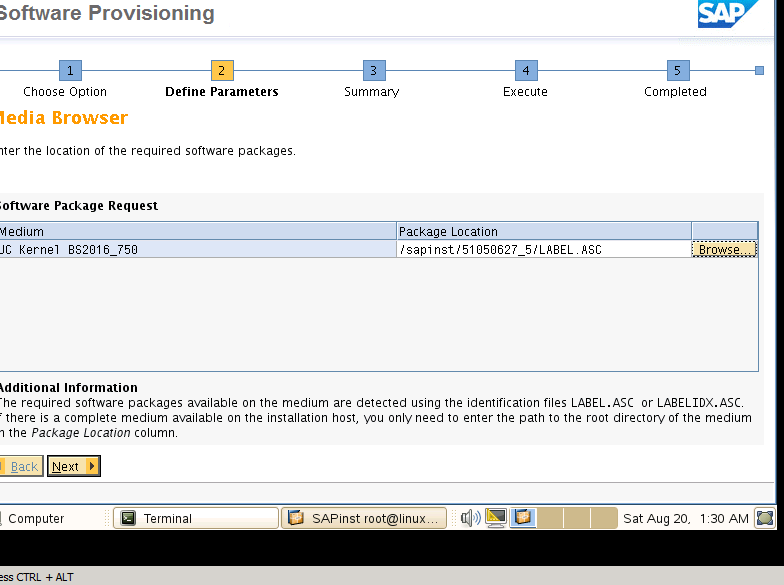Click the SAPinst taskbar window icon
Image resolution: width=784 pixels, height=585 pixels.
point(296,518)
